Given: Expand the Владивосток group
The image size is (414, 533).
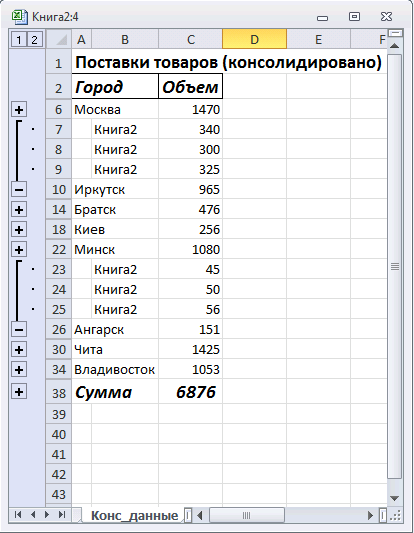Looking at the screenshot, I should [19, 370].
